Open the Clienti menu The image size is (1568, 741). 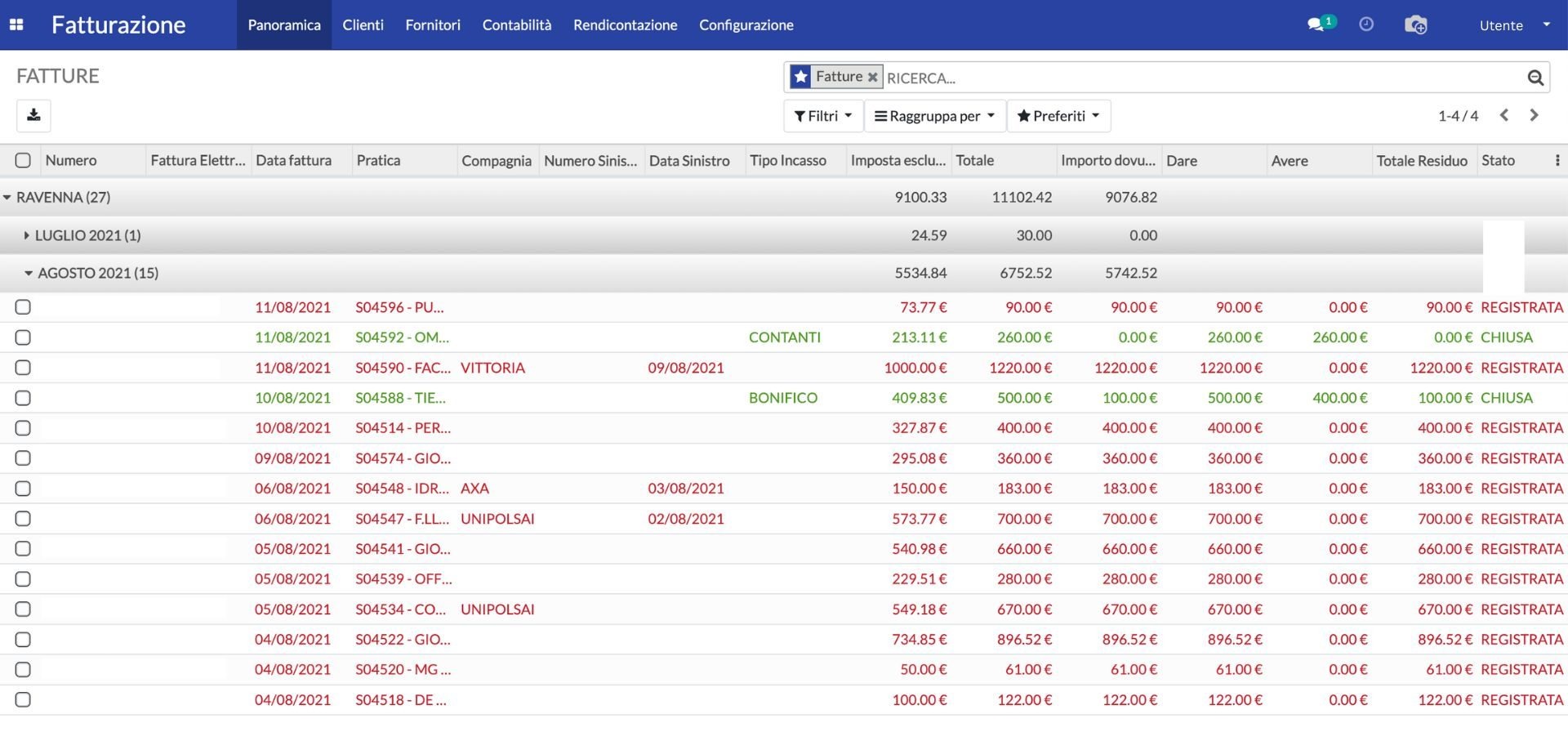pos(363,25)
